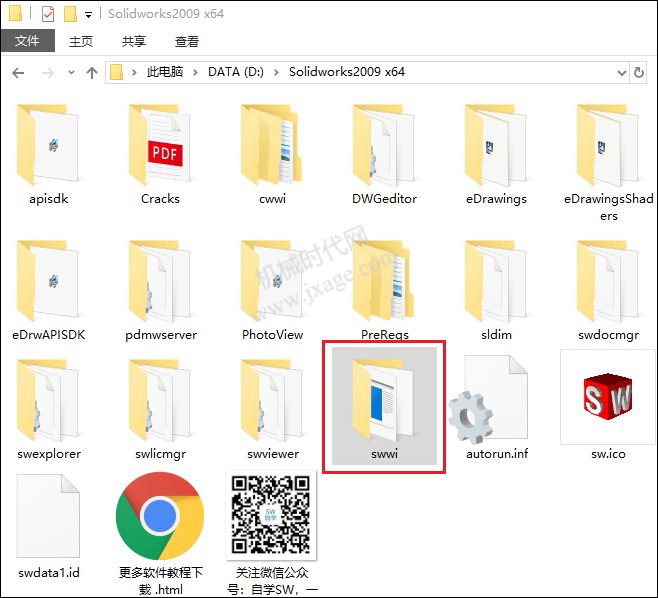Select the PhotoView folder
The image size is (658, 598).
pyautogui.click(x=272, y=290)
